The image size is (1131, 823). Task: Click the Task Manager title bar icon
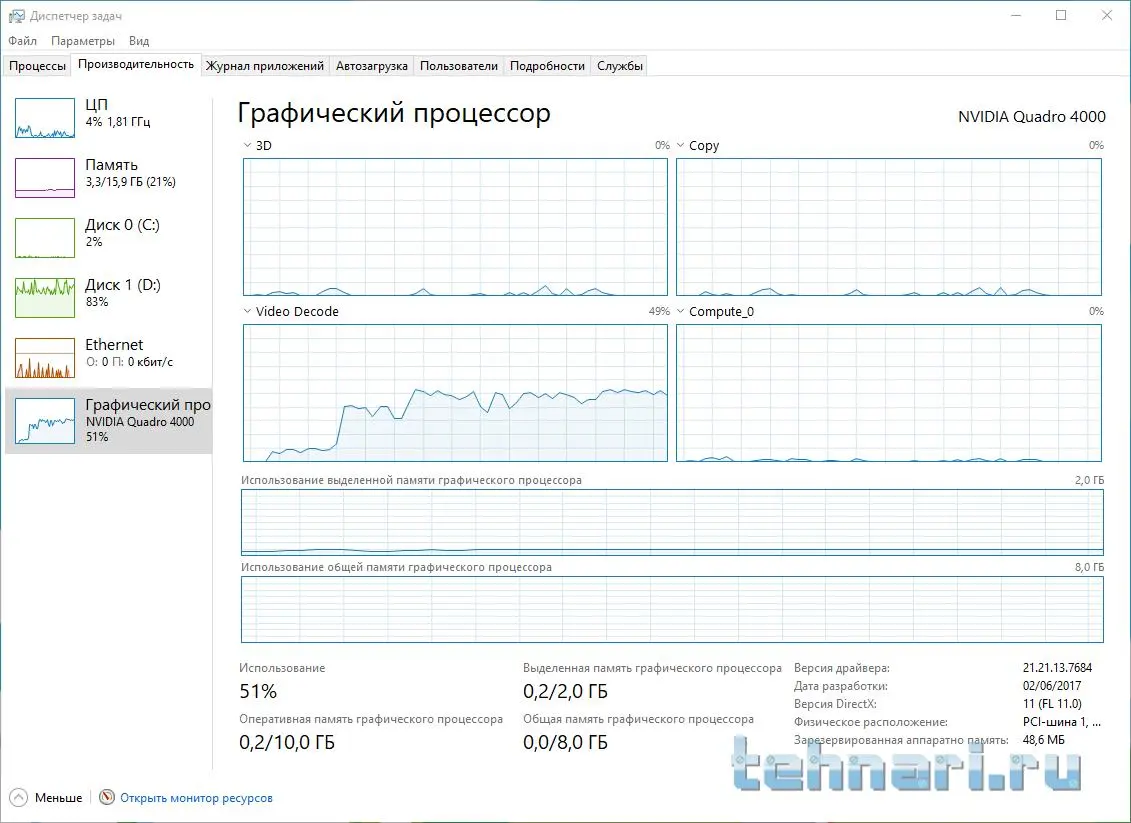16,16
